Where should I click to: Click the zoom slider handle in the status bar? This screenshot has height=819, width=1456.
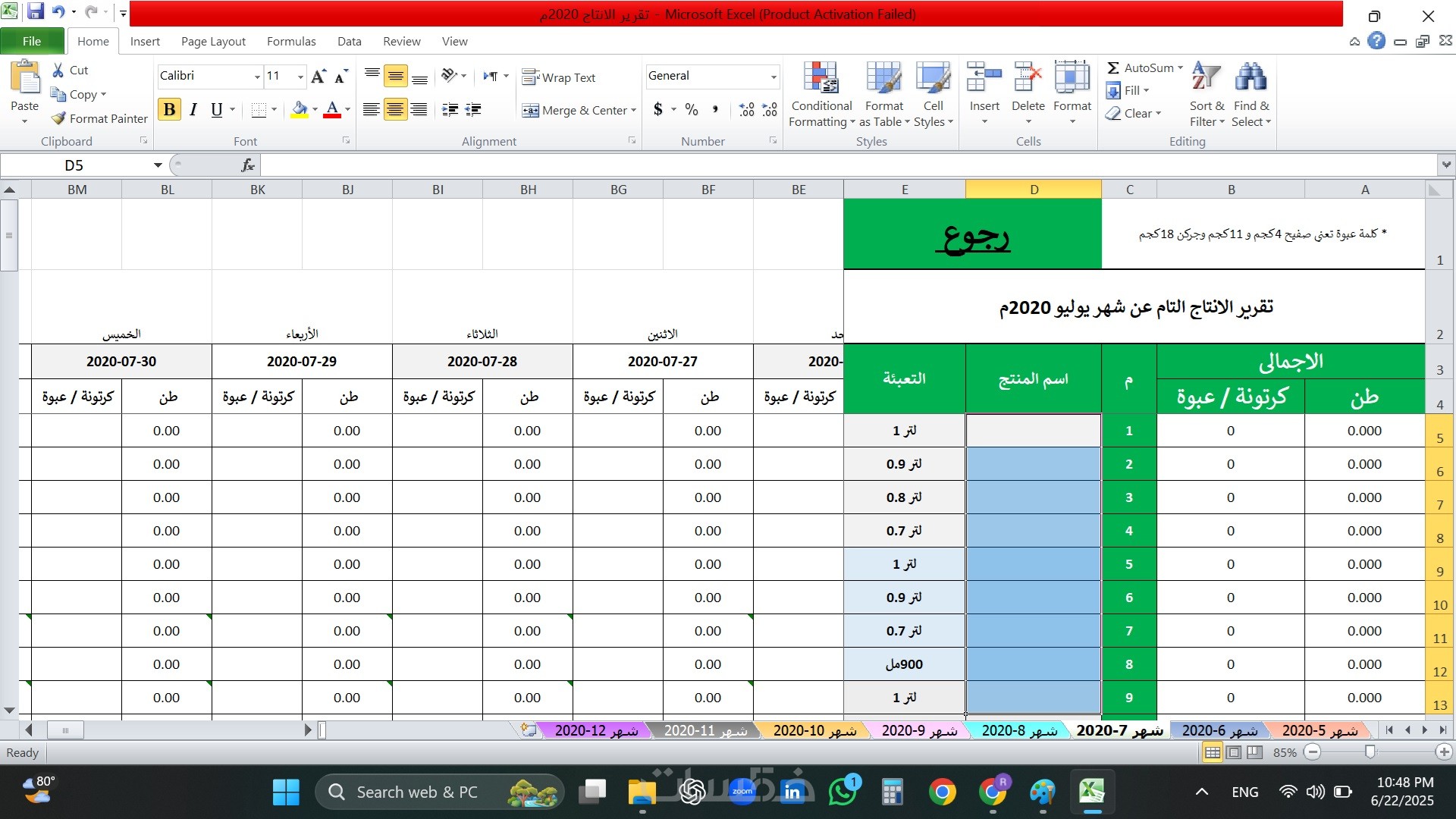coord(1370,752)
